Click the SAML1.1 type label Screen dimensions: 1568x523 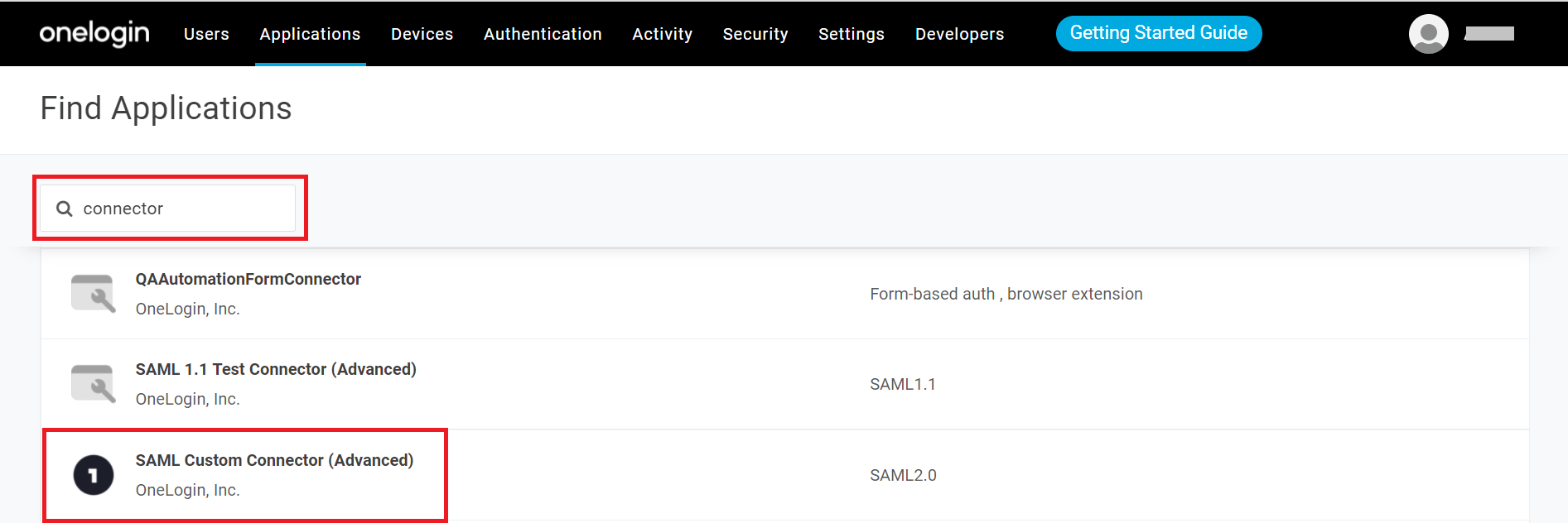tap(903, 384)
